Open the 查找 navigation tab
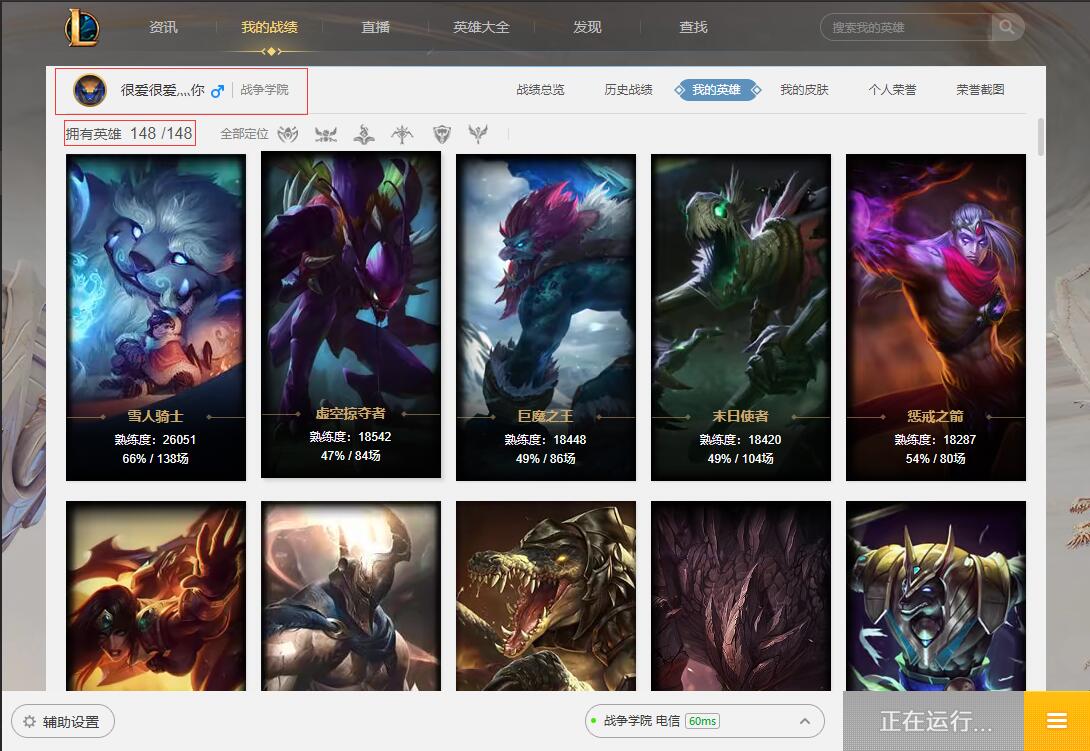This screenshot has width=1090, height=751. [x=693, y=27]
